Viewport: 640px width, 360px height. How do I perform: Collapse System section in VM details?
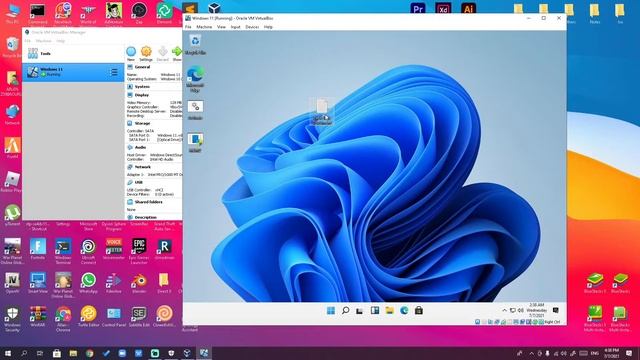click(142, 87)
